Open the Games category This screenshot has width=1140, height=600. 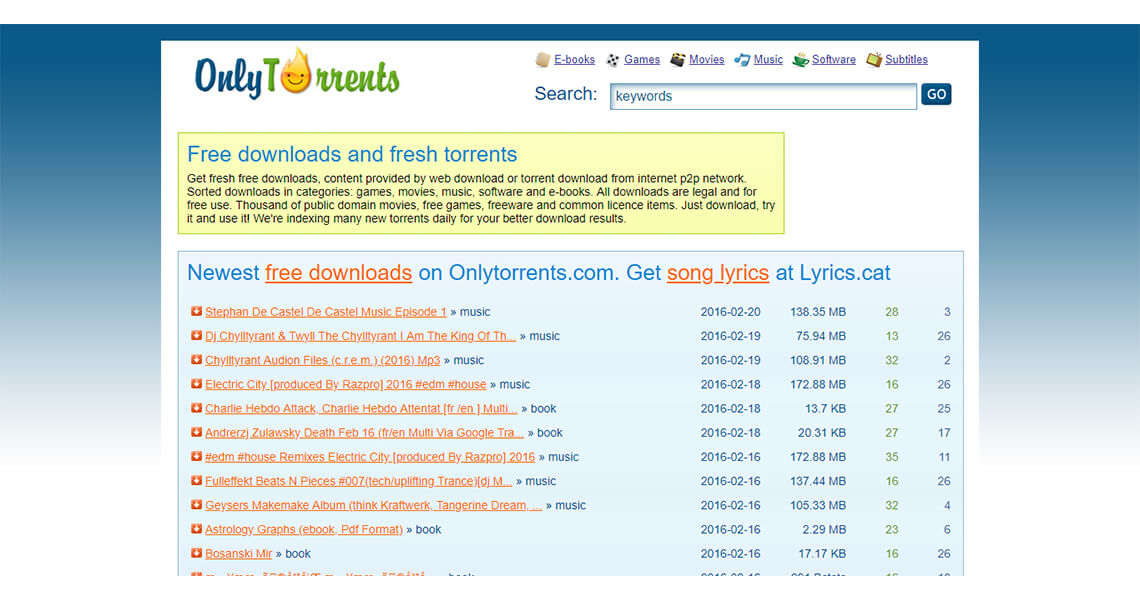(642, 60)
